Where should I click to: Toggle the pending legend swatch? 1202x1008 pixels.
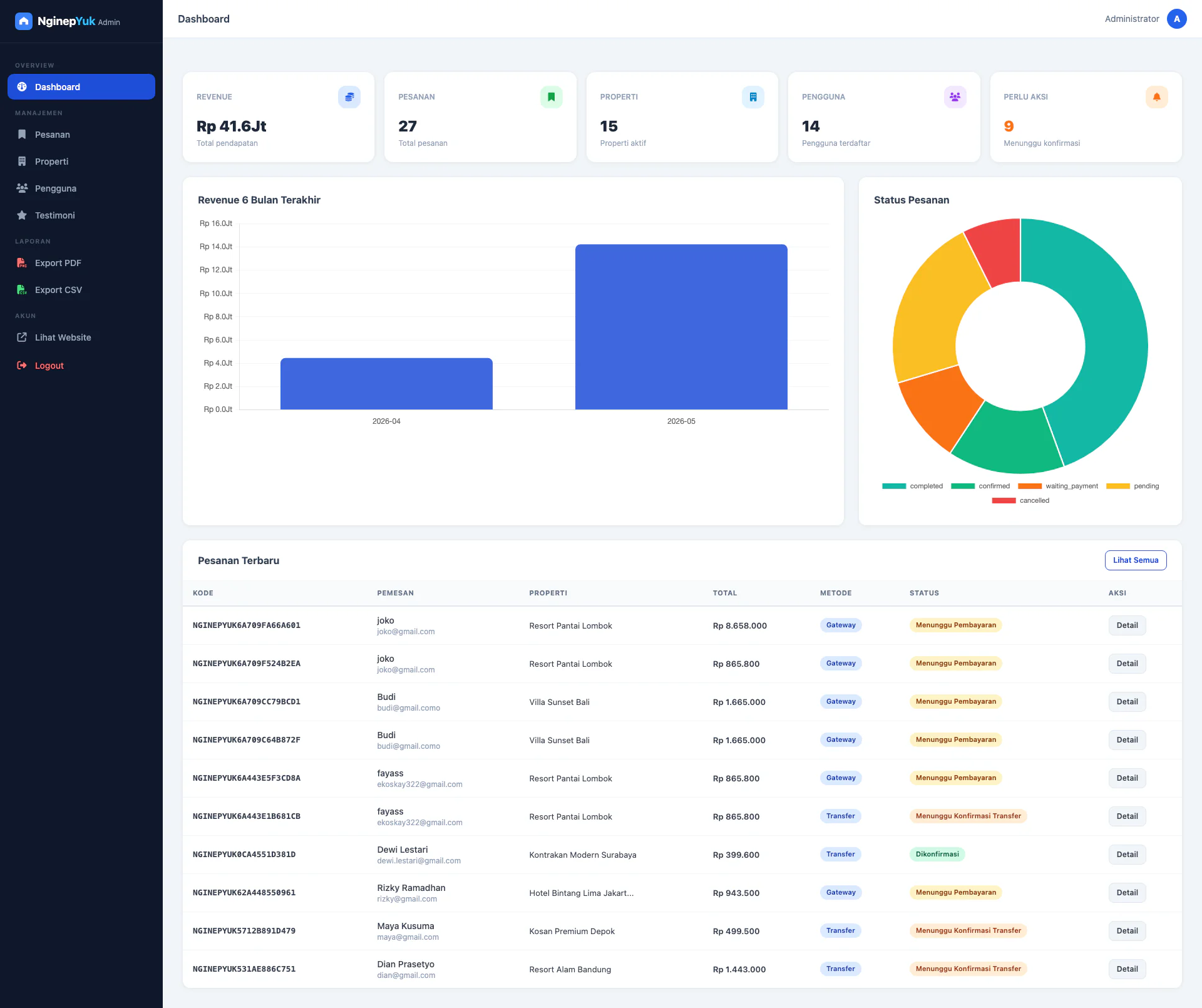coord(1118,486)
